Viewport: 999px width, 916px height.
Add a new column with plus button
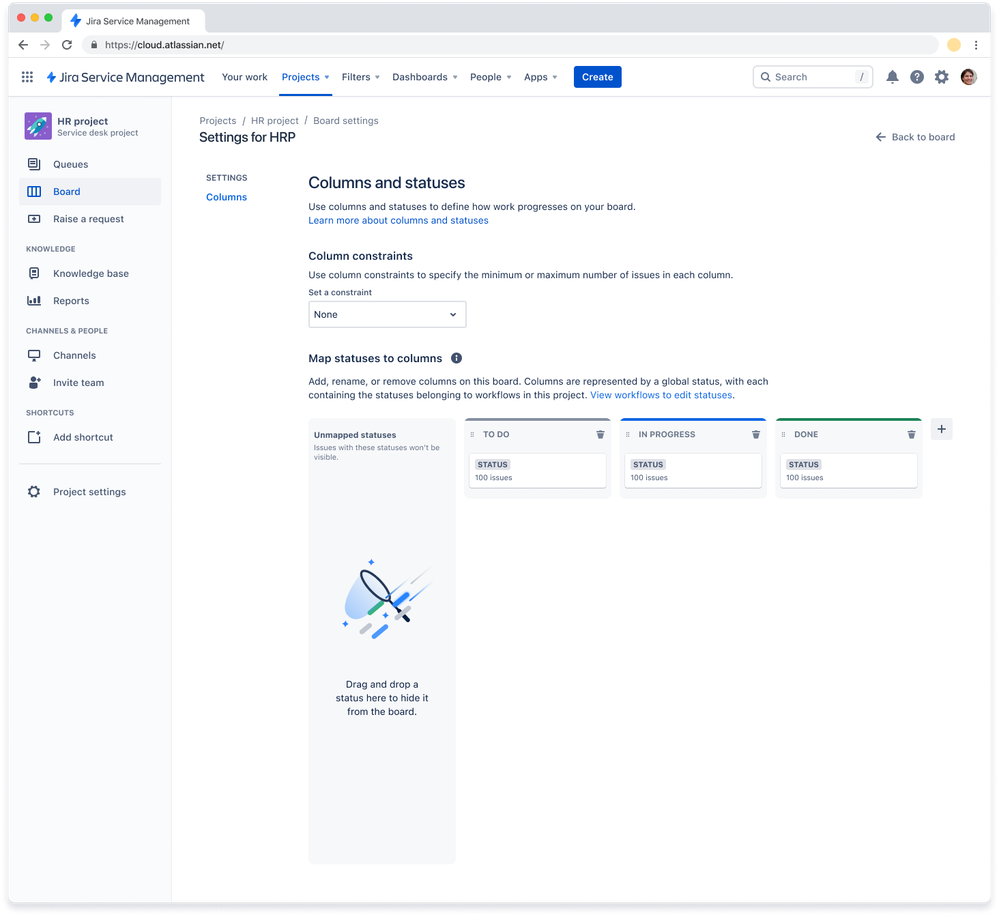click(942, 429)
